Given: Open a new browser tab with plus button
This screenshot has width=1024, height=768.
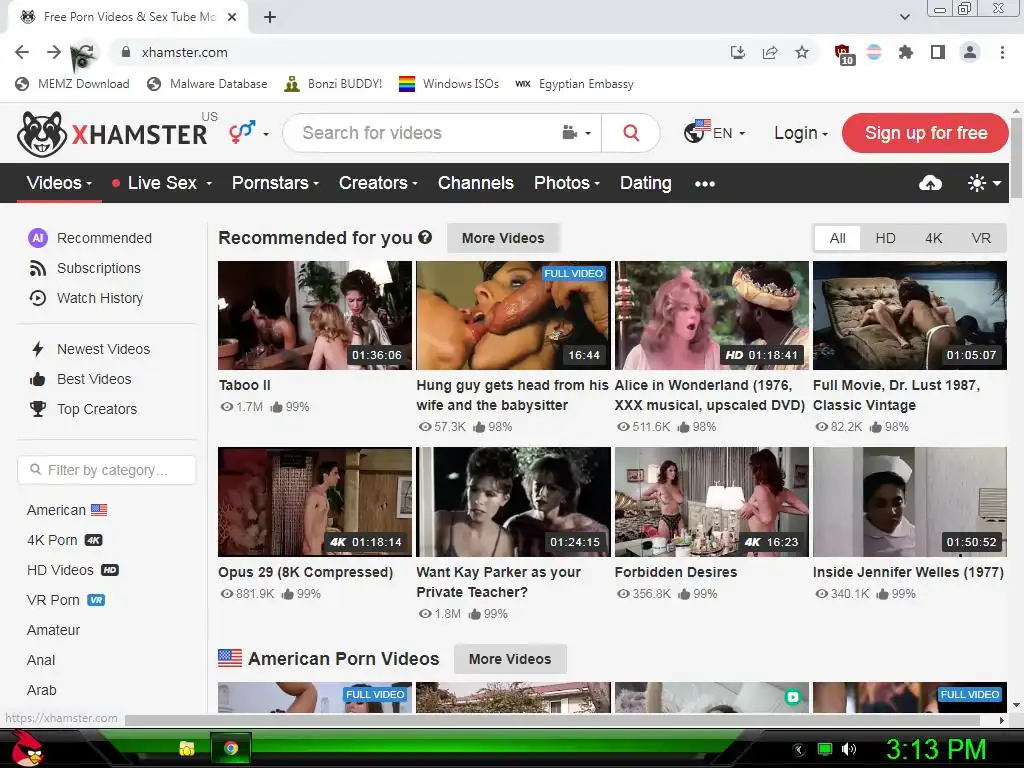Looking at the screenshot, I should pos(270,17).
